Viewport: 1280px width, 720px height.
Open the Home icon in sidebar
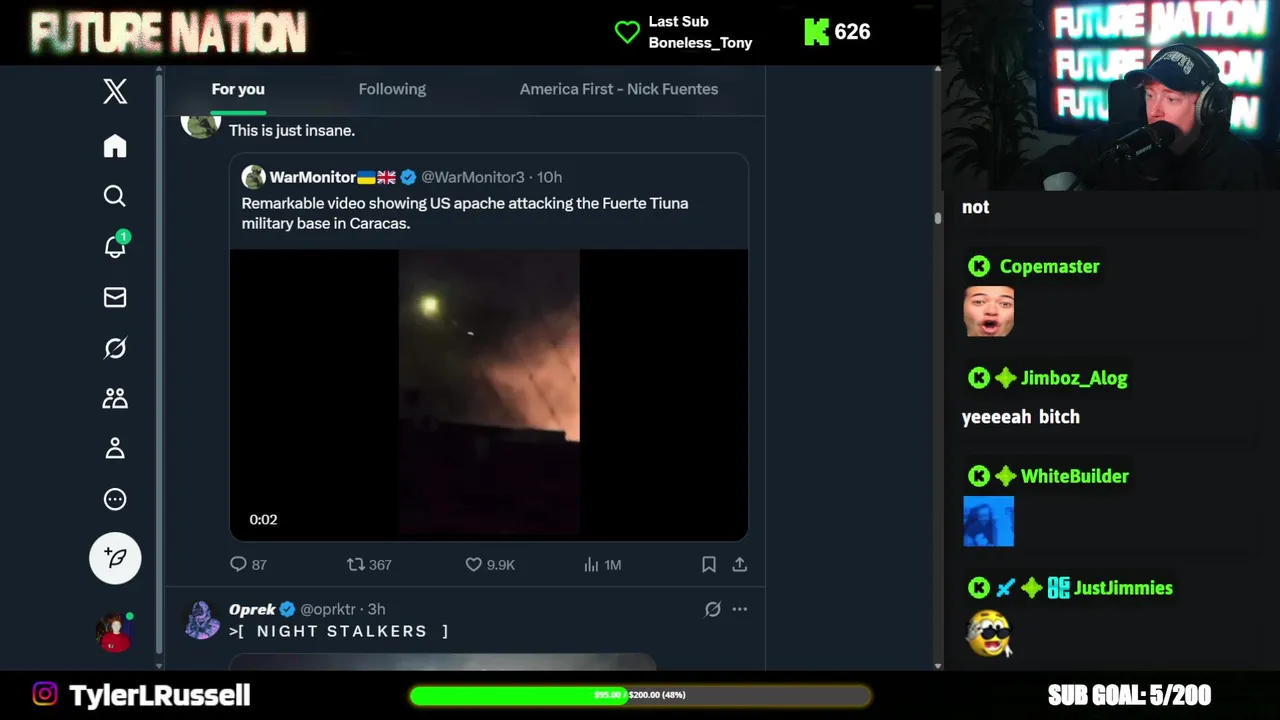coord(115,146)
